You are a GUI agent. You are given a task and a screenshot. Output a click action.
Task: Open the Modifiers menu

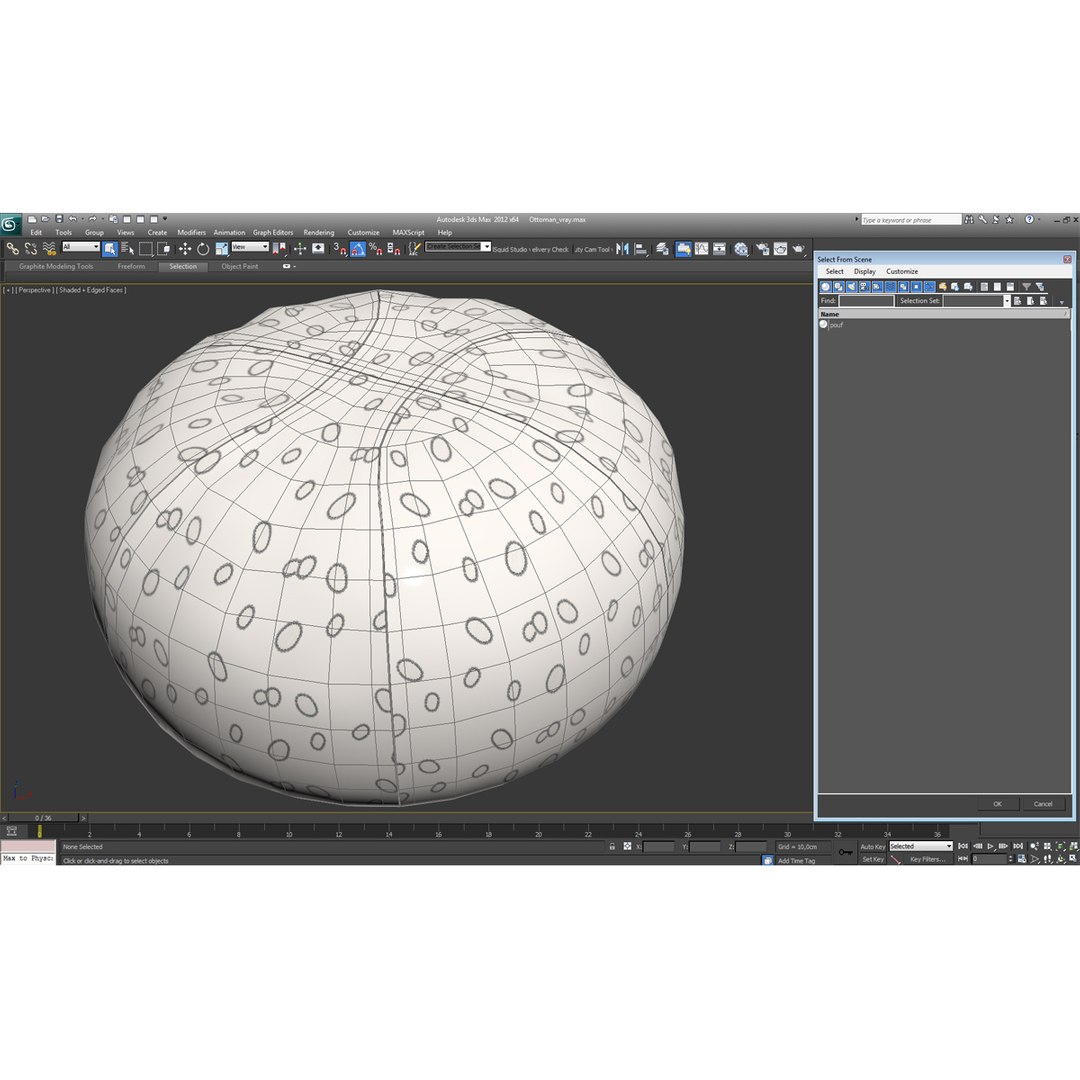191,232
